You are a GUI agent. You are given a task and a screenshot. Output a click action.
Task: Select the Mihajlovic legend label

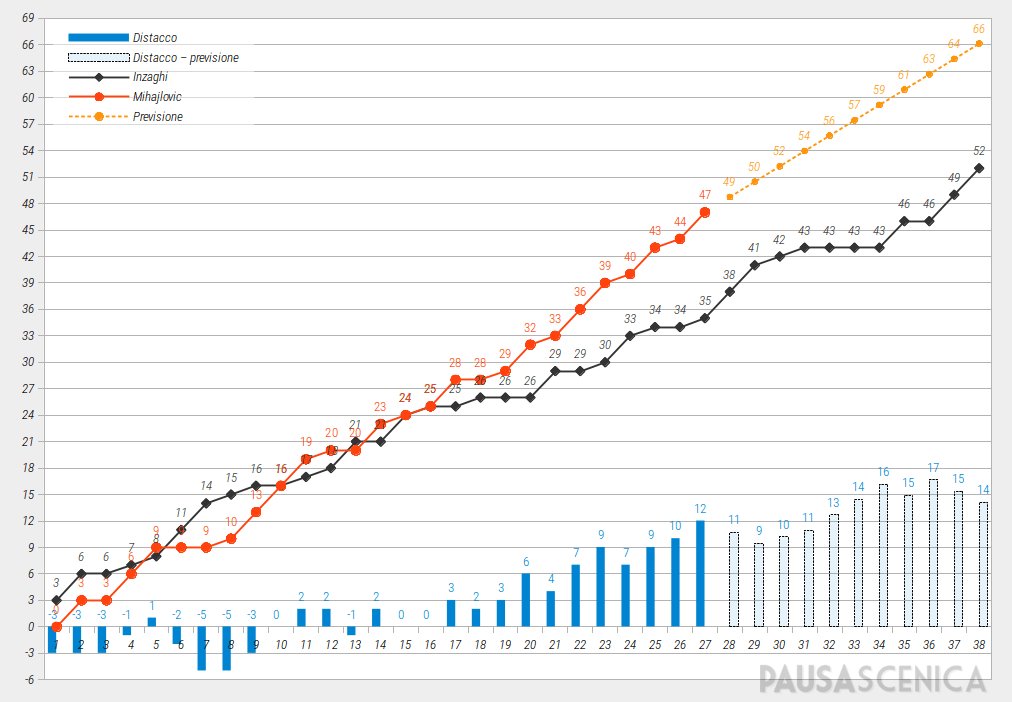157,97
